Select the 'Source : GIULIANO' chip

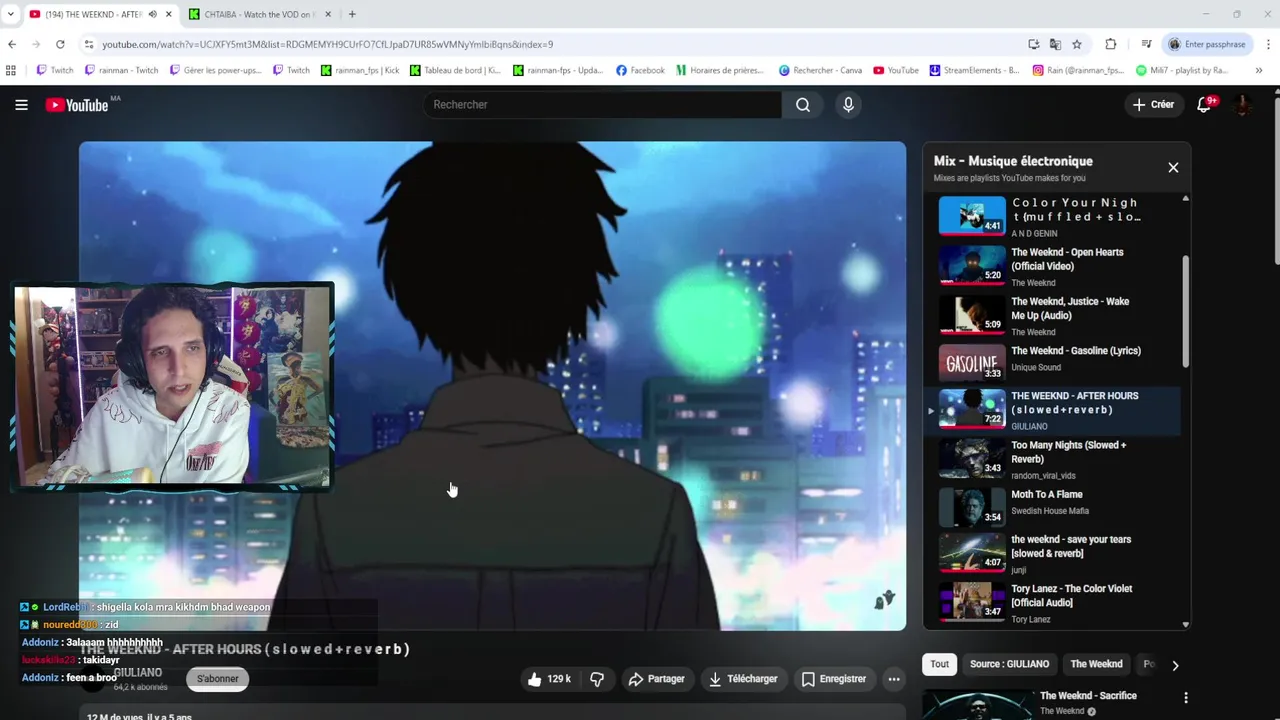[1009, 664]
